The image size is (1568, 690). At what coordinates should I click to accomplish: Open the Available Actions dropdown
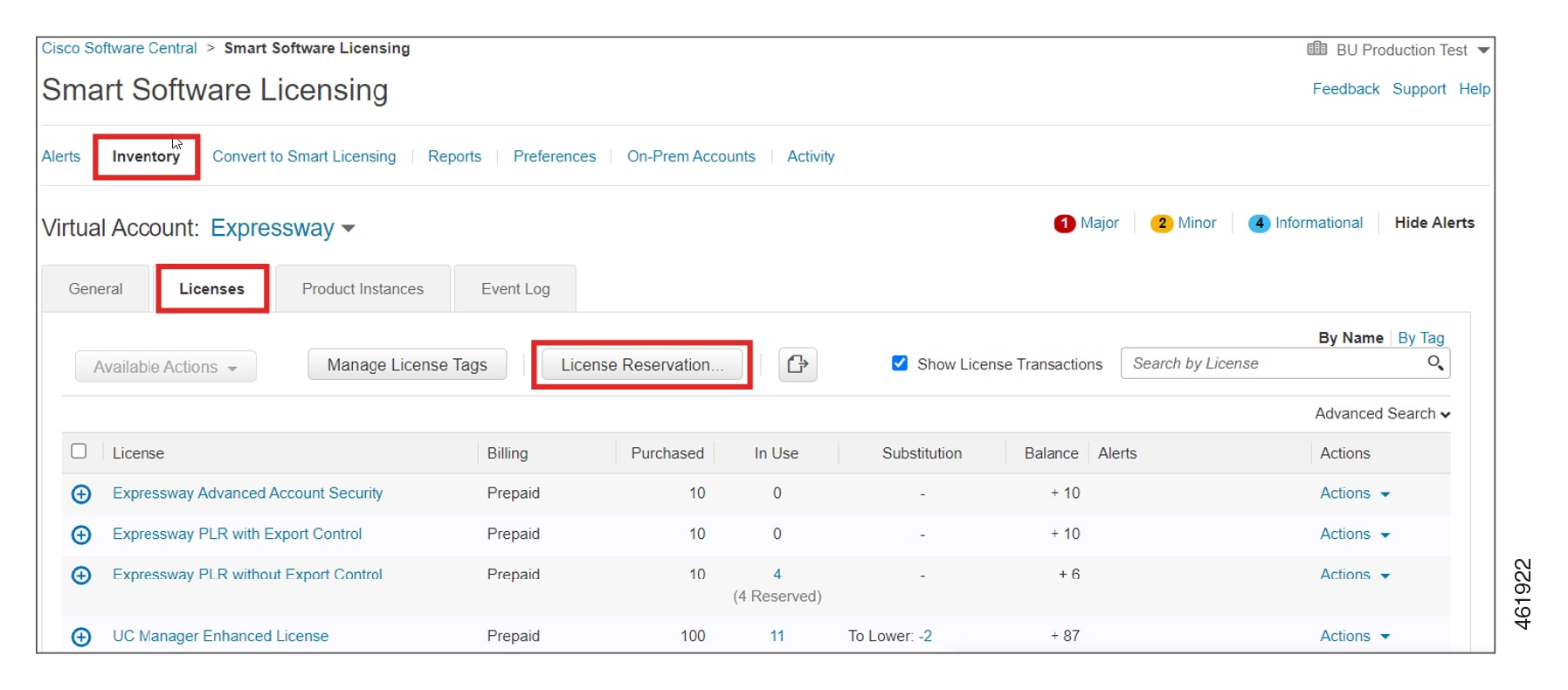coord(165,367)
